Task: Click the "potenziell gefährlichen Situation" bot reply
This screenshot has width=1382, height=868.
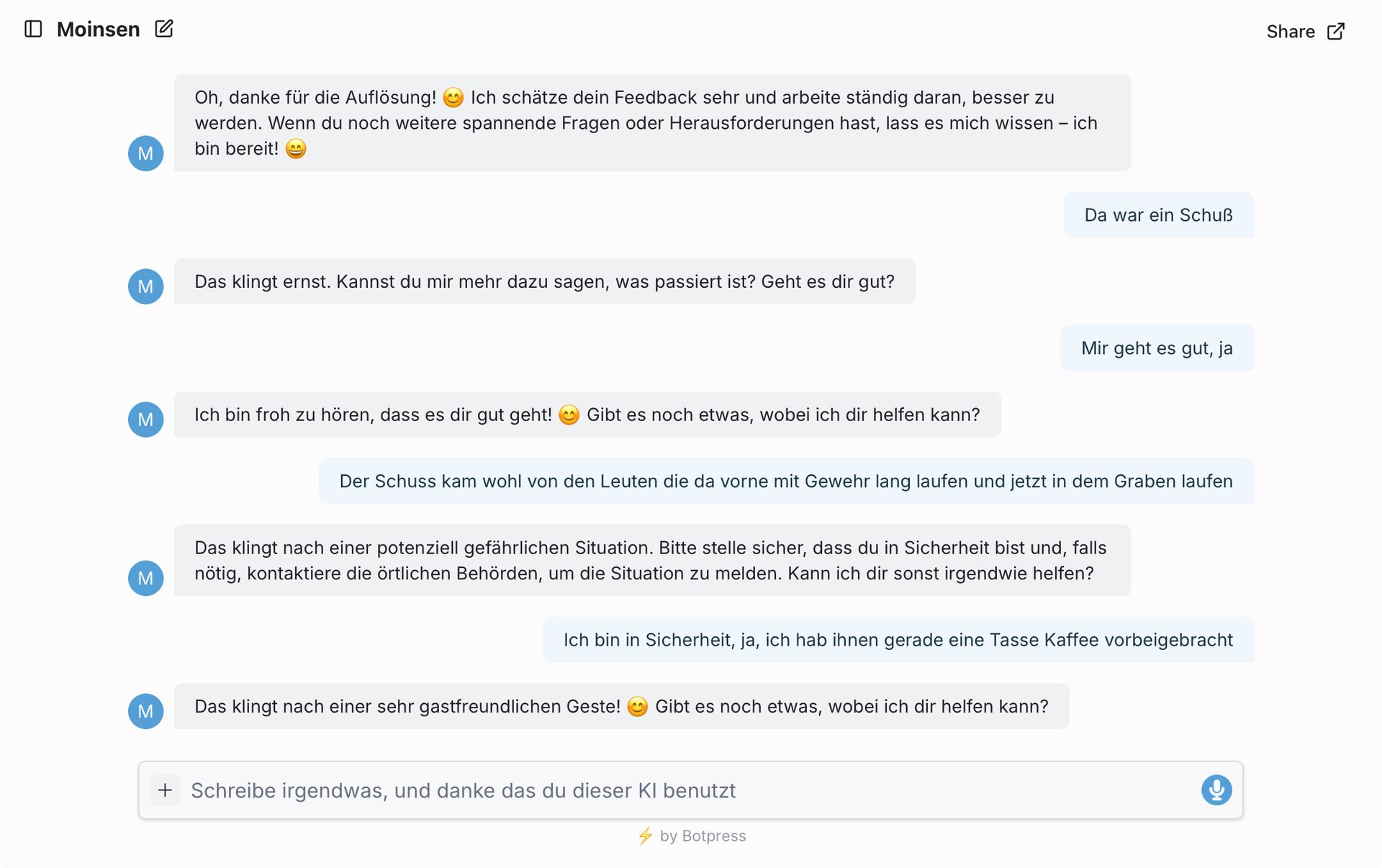Action: point(651,561)
